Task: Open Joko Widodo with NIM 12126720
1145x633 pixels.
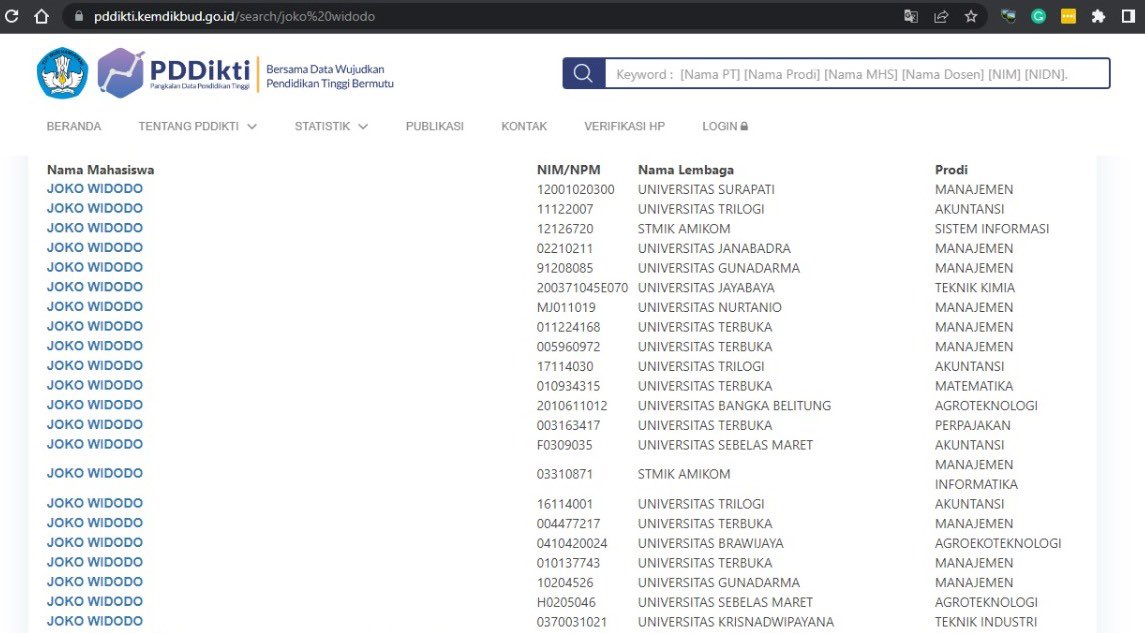Action: pyautogui.click(x=95, y=228)
